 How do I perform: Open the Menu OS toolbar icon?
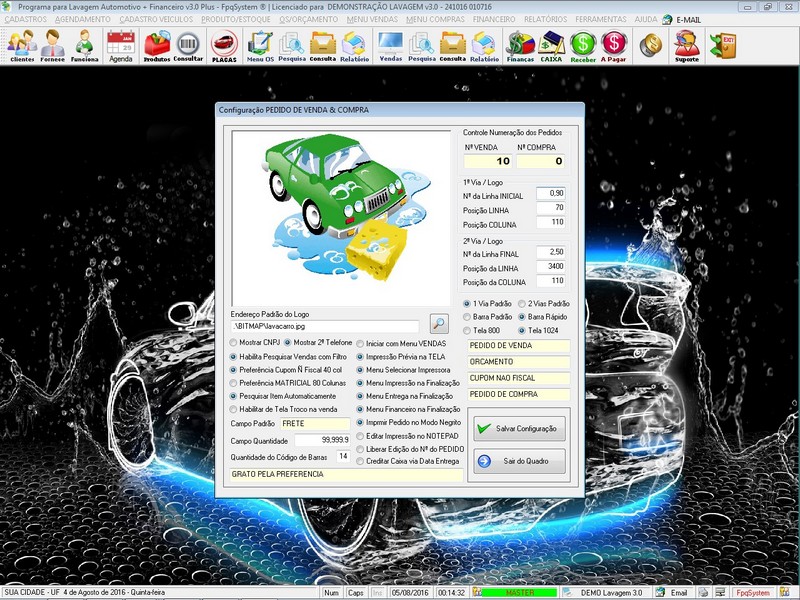[x=260, y=45]
